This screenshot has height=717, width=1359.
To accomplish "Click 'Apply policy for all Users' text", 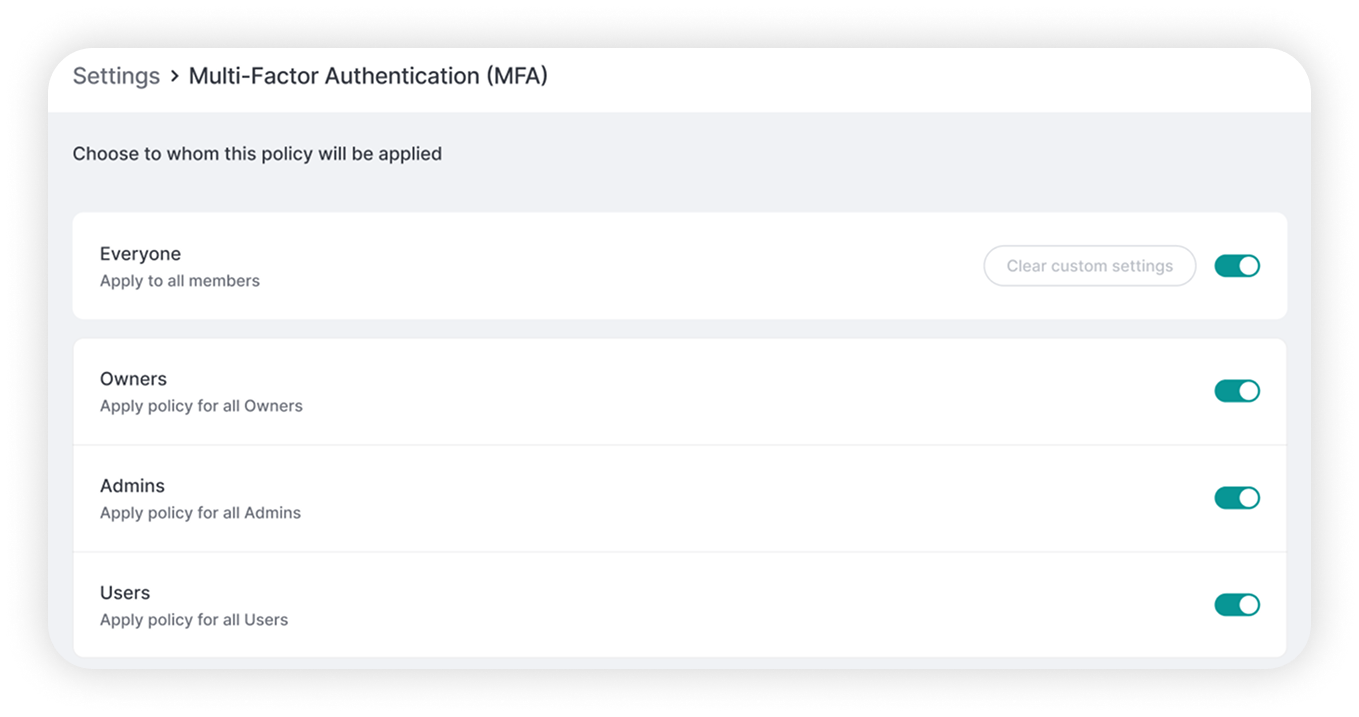I will [194, 620].
